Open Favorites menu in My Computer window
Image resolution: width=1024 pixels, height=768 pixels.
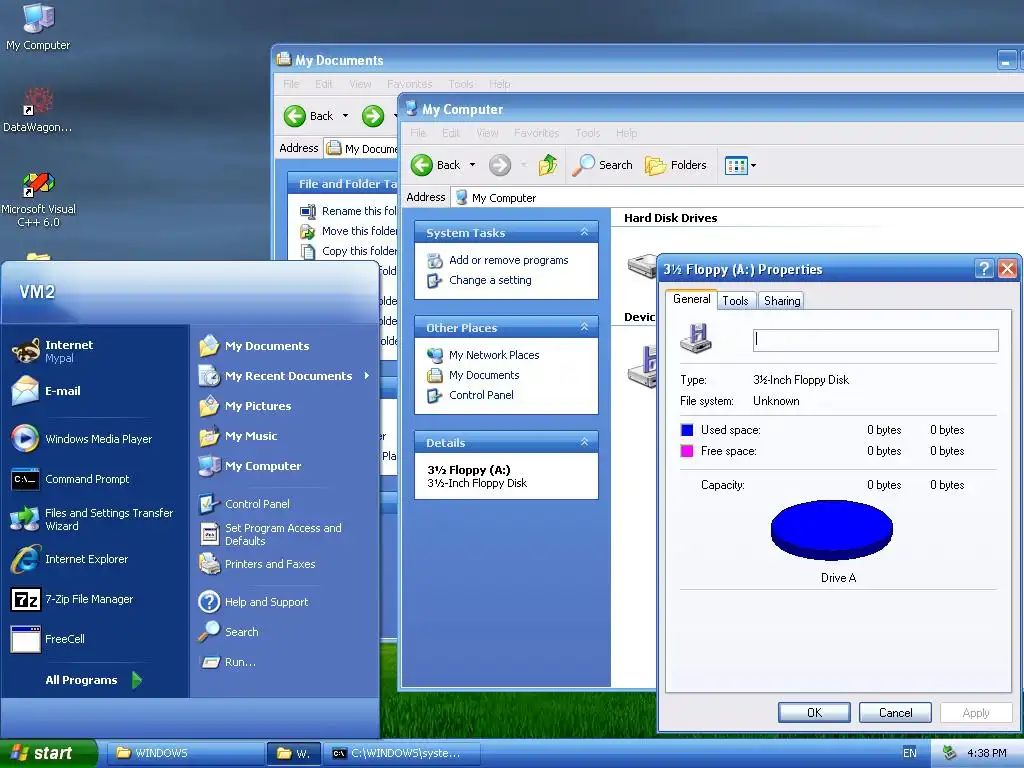[536, 133]
